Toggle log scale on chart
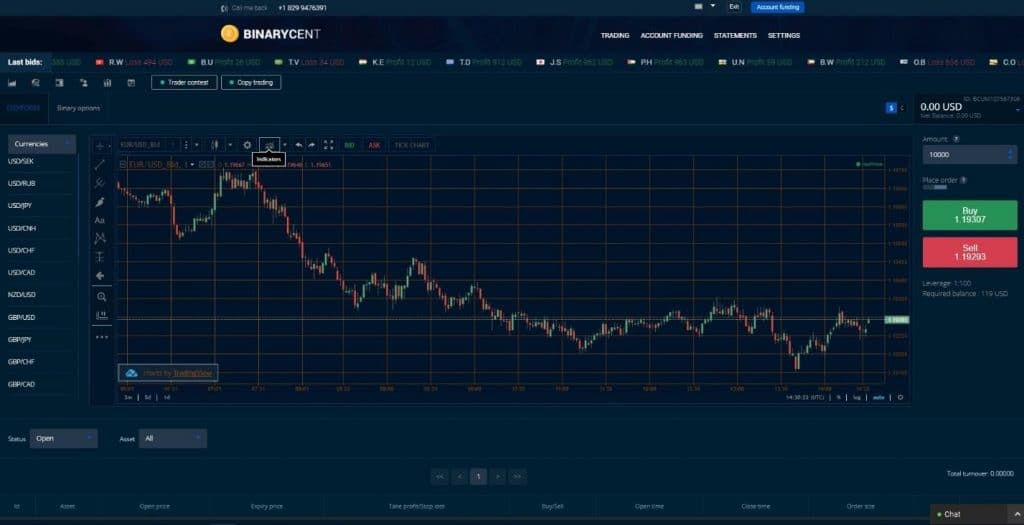The image size is (1024, 525). 857,397
